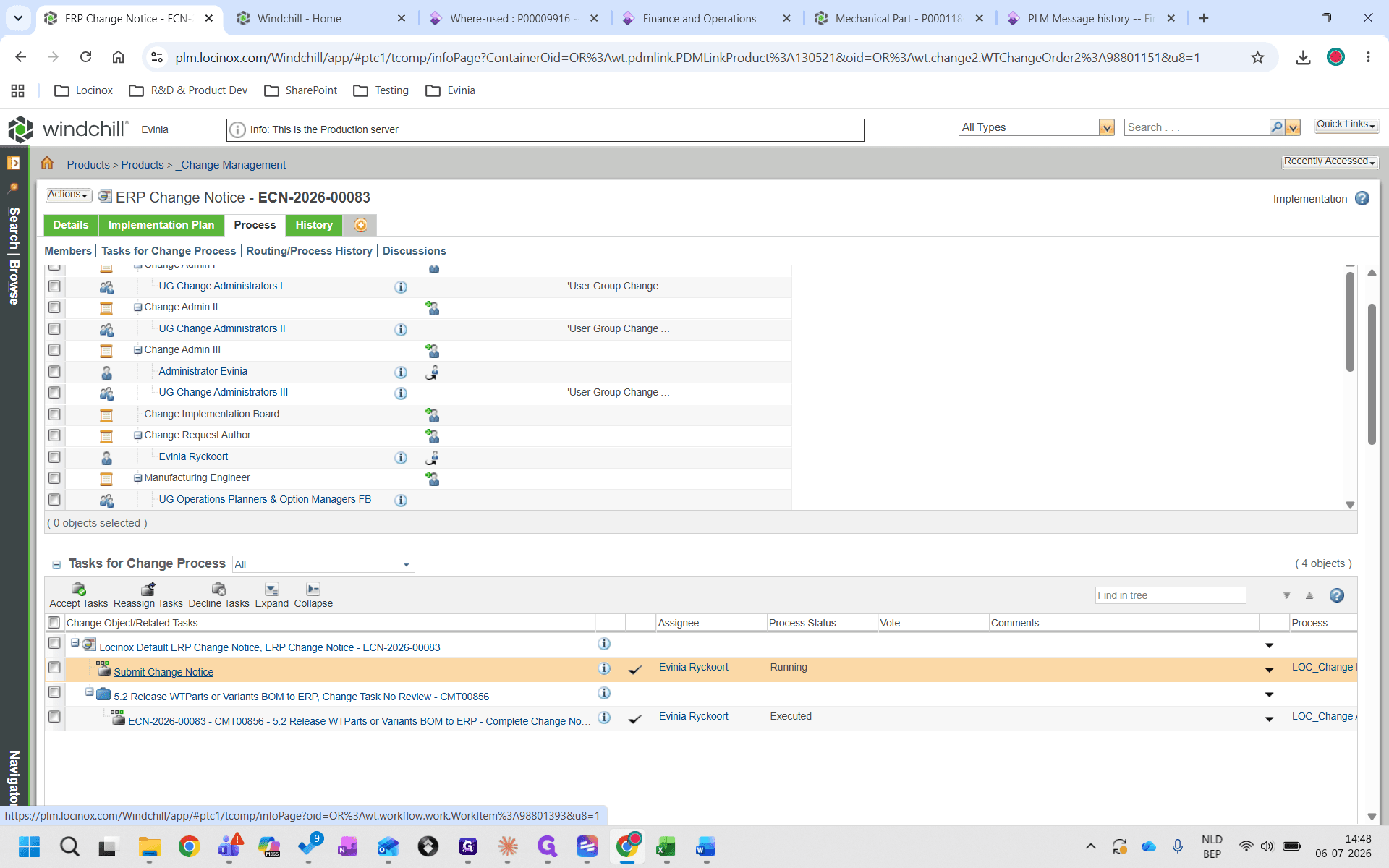Click the Windchill home icon in breadcrumb

pyautogui.click(x=47, y=163)
